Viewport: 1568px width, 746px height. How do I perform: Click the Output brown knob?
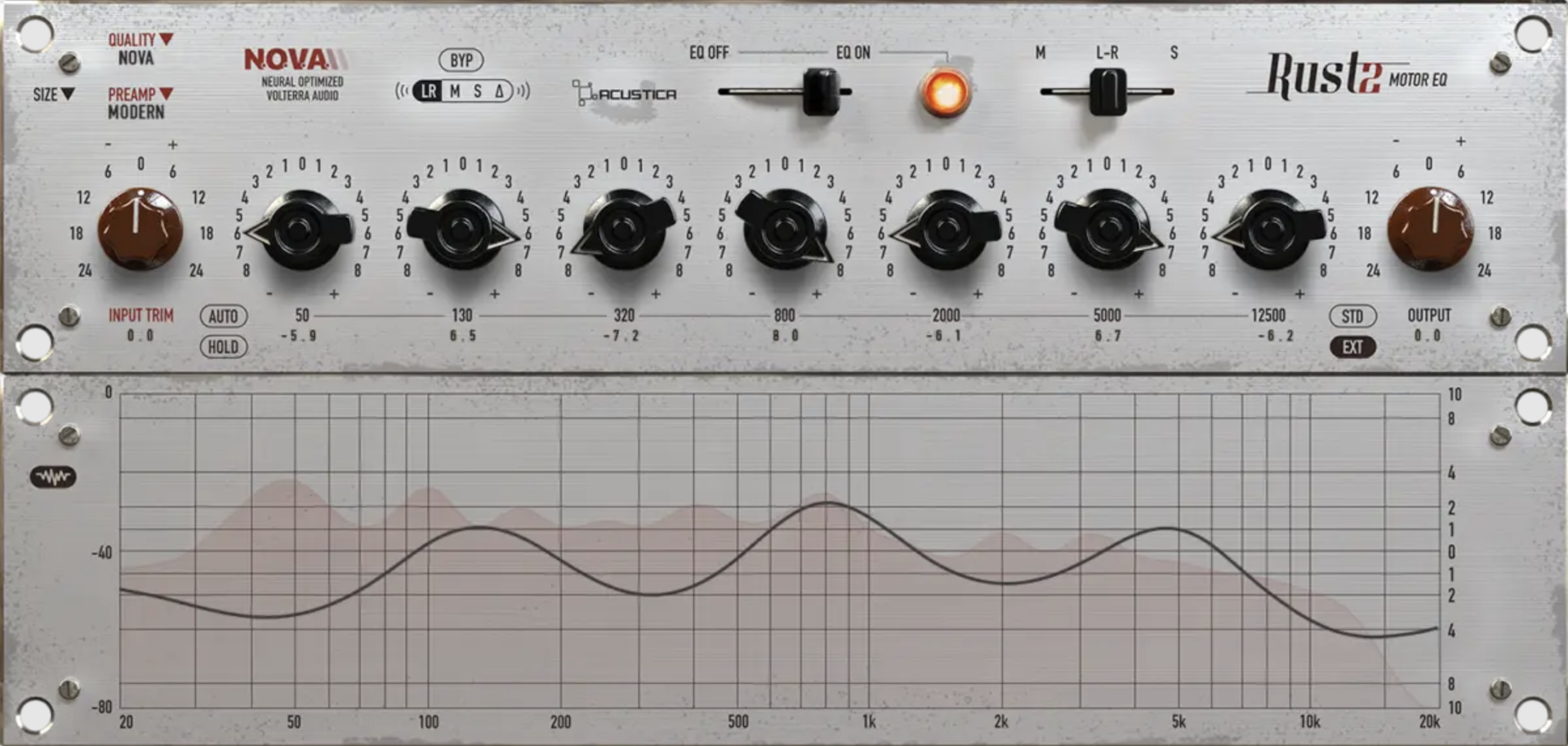point(1430,229)
